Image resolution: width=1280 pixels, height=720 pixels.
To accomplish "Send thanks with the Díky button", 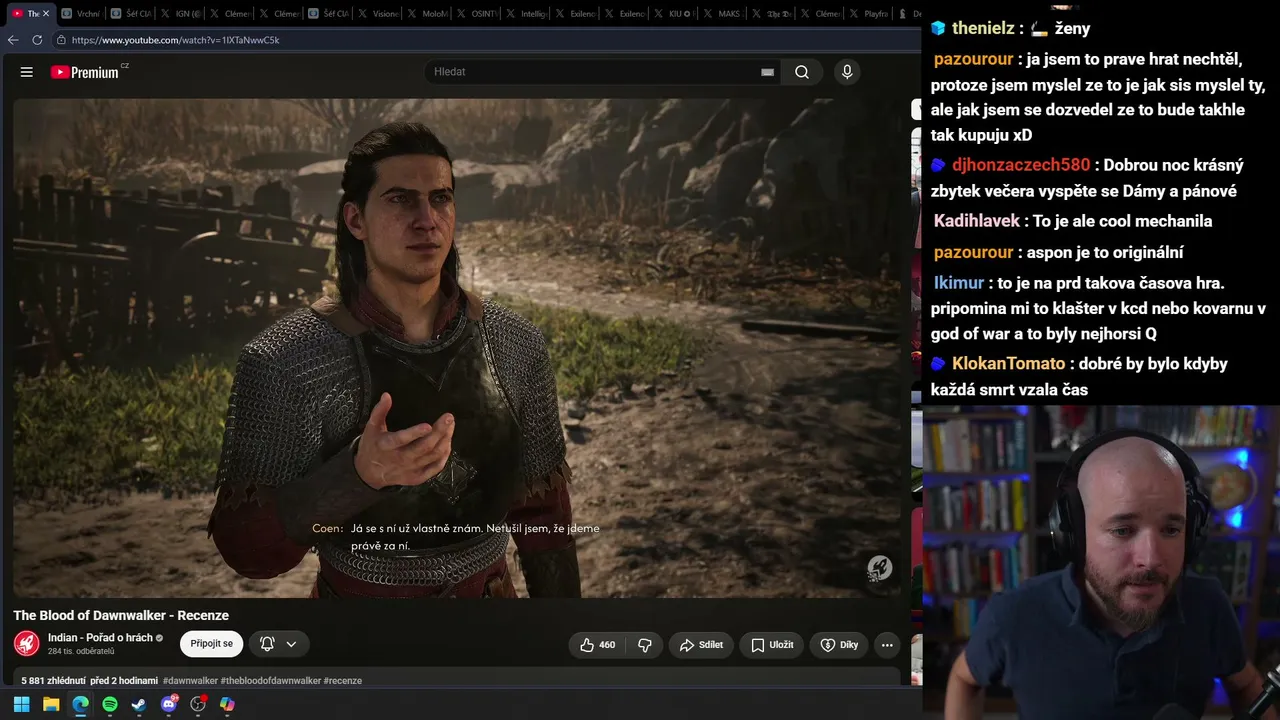I will pyautogui.click(x=839, y=645).
